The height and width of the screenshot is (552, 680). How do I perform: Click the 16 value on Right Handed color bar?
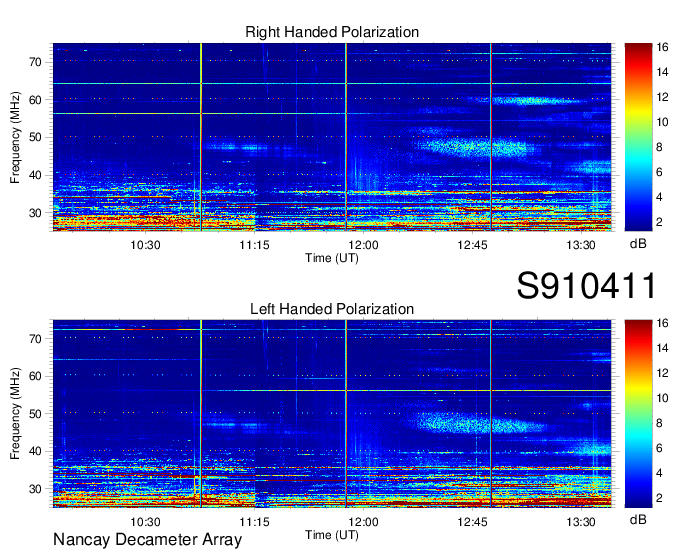click(662, 47)
